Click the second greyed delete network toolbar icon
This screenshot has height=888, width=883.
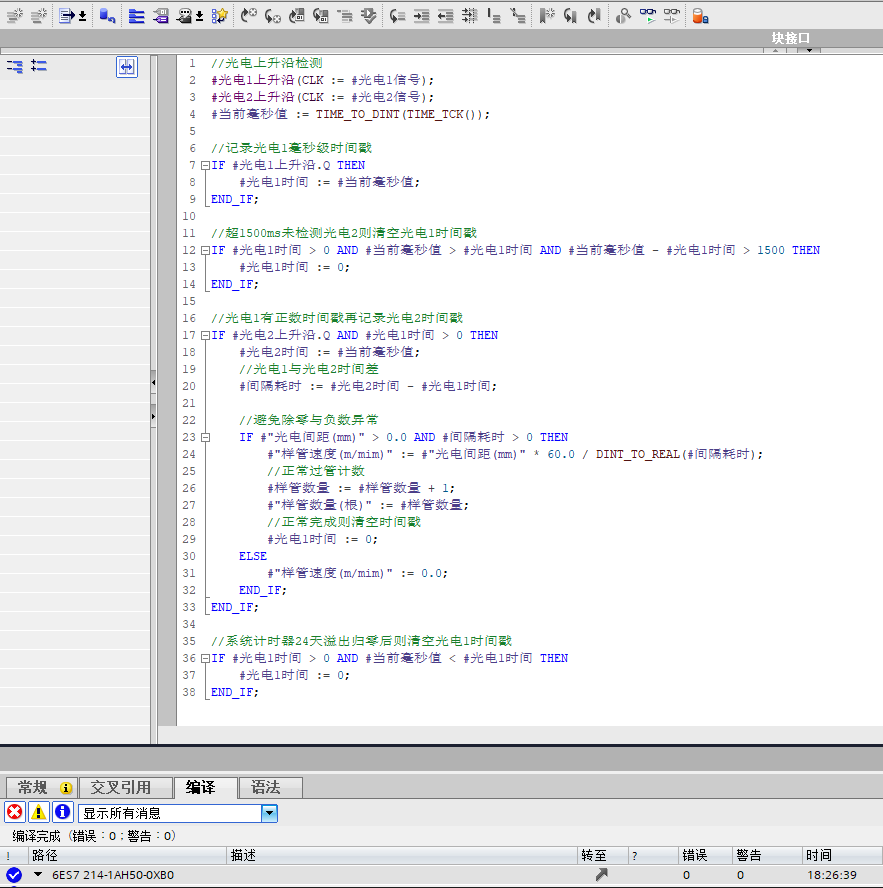click(x=39, y=16)
